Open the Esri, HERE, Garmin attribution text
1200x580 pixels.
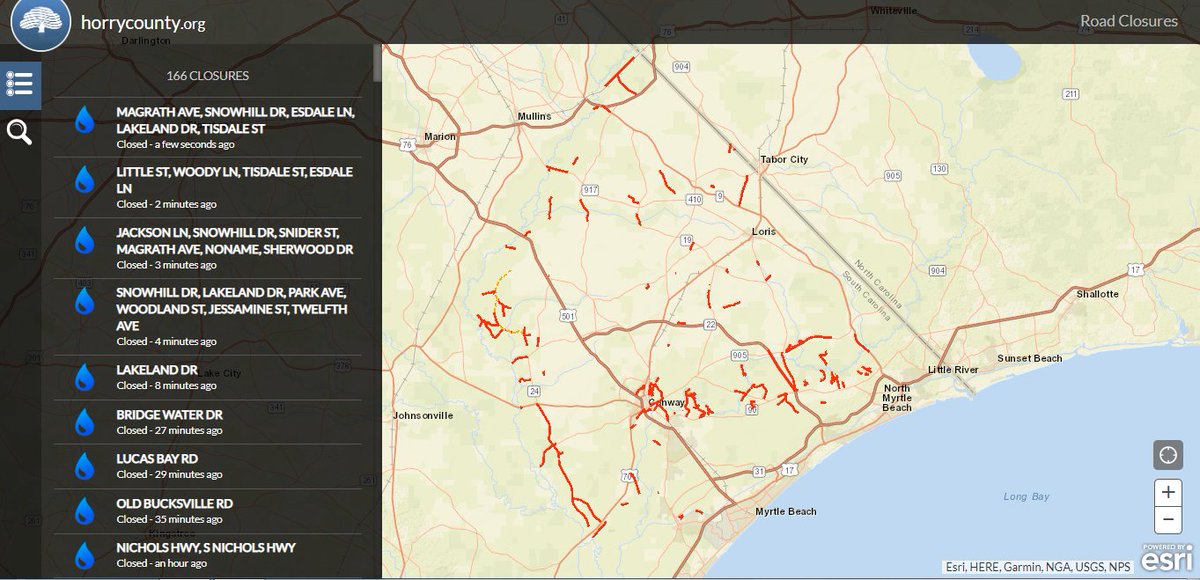point(1037,567)
